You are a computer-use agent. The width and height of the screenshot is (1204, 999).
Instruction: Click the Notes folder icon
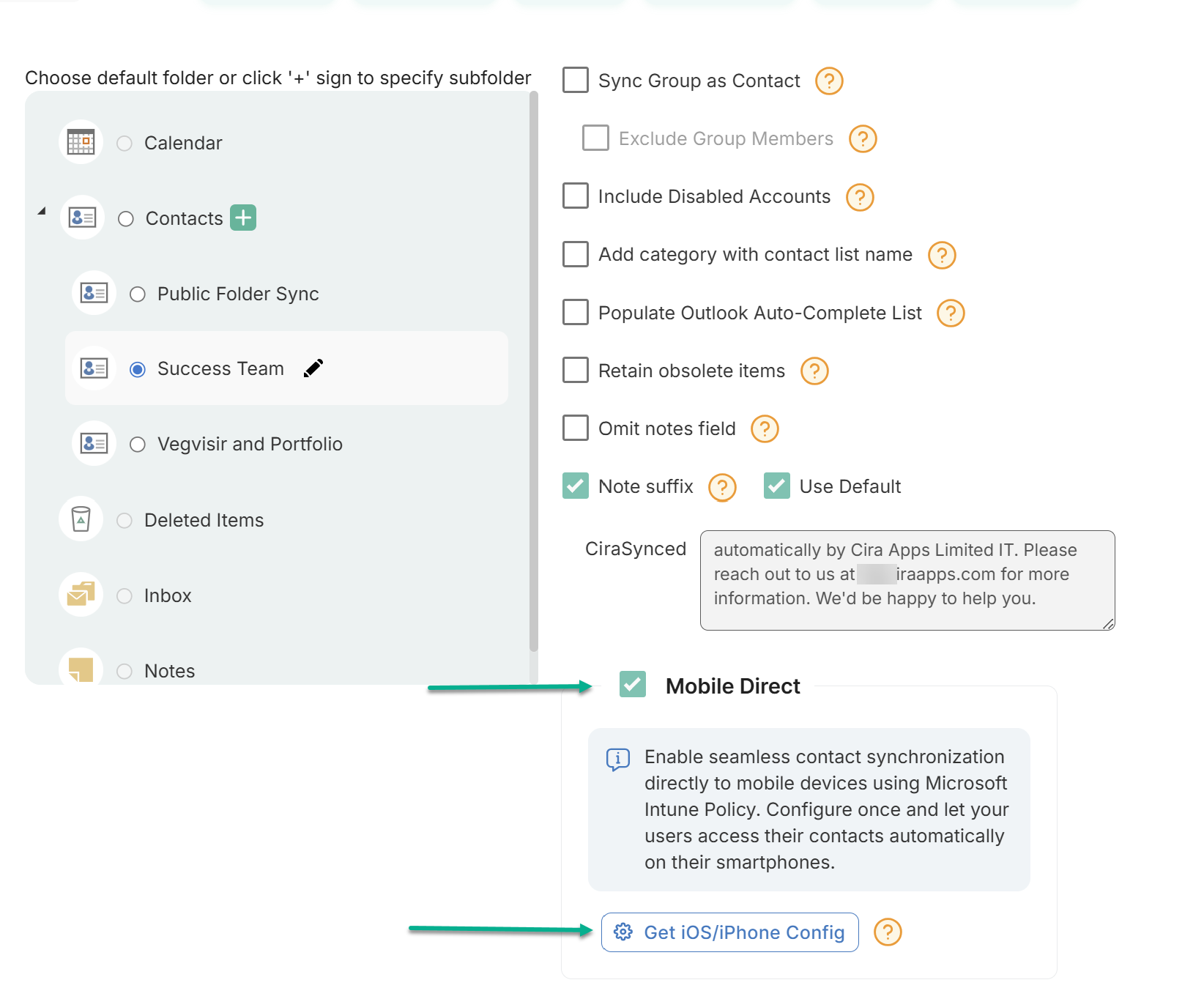(81, 669)
